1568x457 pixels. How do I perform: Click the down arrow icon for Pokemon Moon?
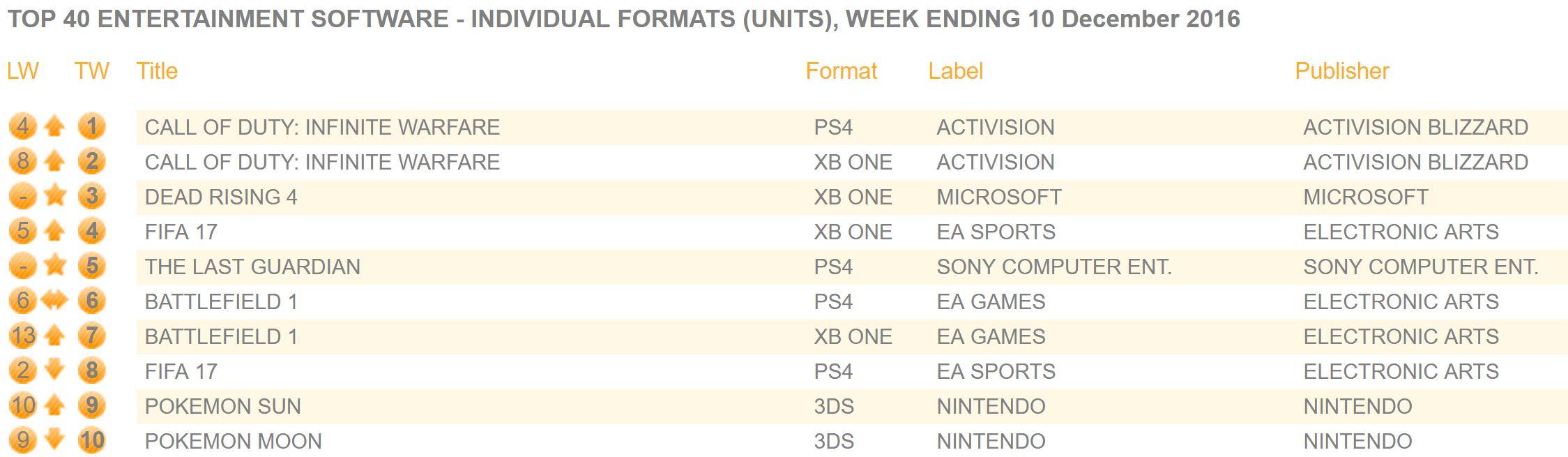click(54, 440)
